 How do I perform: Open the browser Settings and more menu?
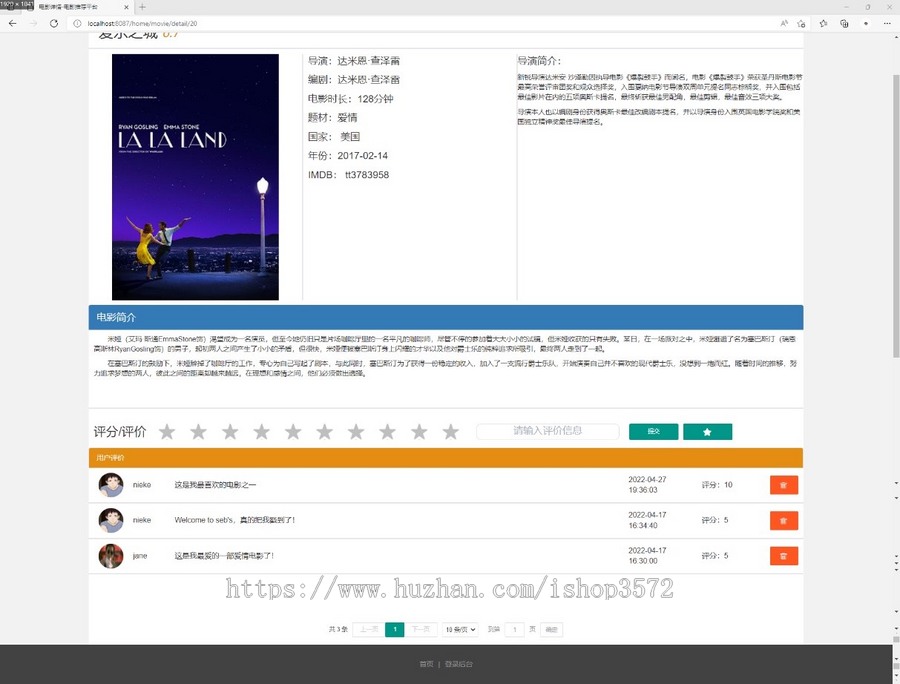click(x=887, y=24)
